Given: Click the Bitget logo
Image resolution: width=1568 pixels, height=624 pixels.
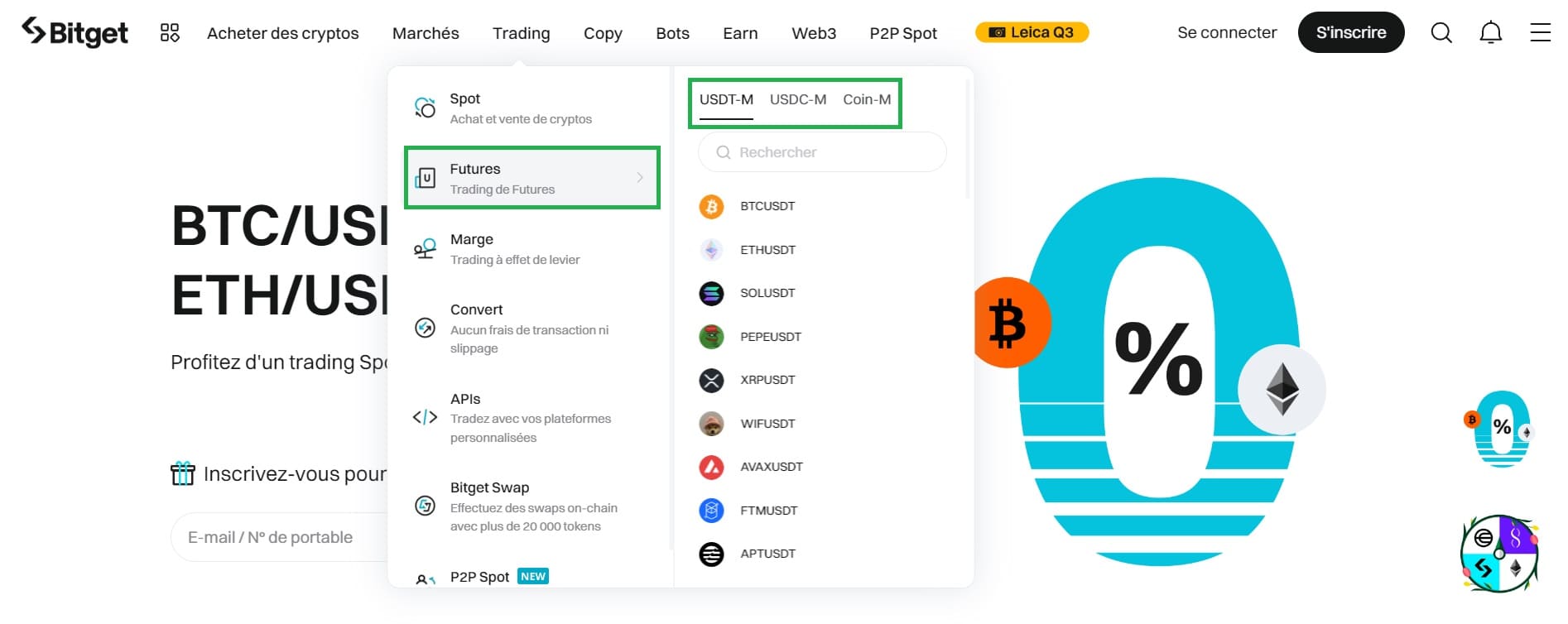Looking at the screenshot, I should coord(75,31).
